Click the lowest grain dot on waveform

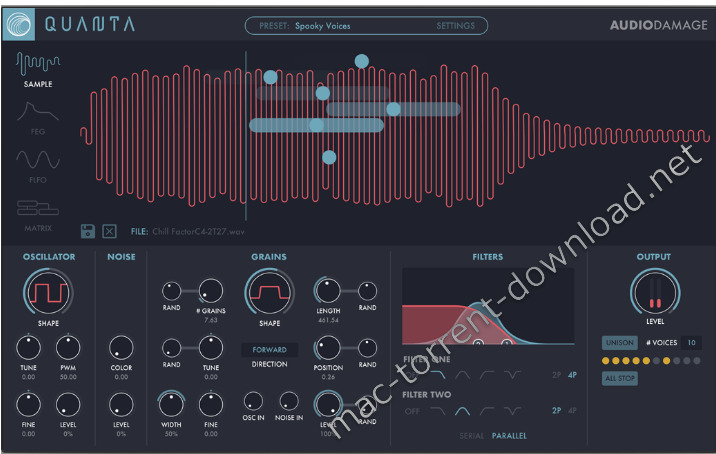[x=329, y=158]
